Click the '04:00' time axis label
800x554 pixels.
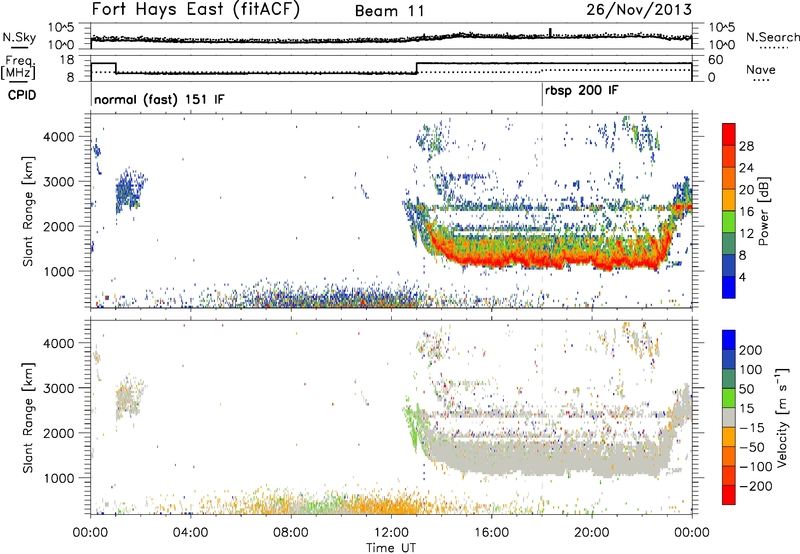190,533
